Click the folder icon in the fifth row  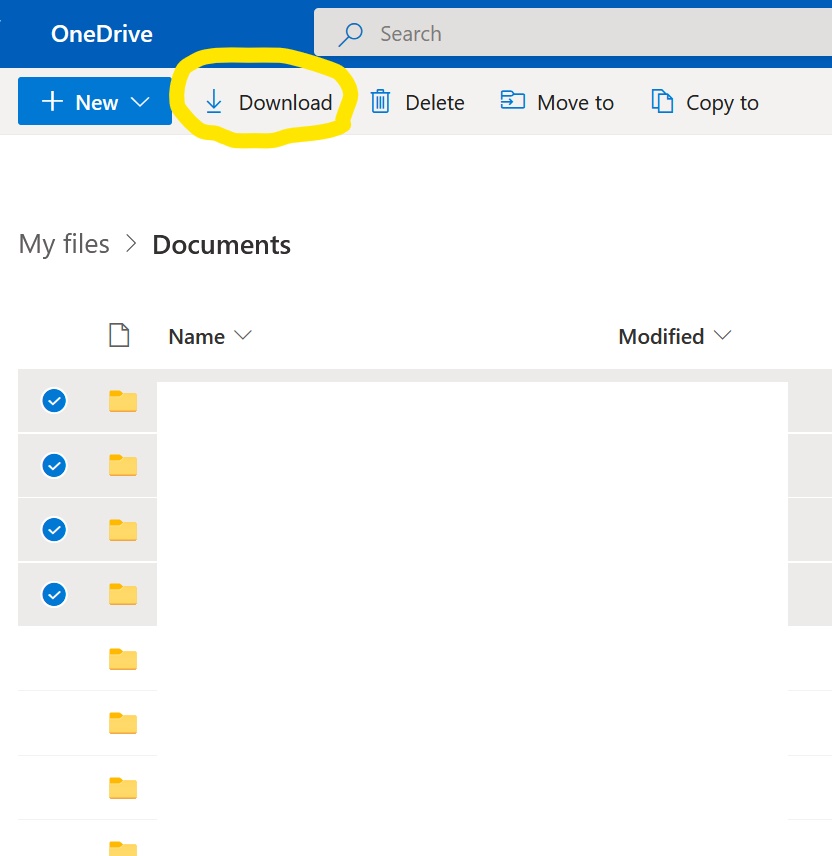coord(123,659)
